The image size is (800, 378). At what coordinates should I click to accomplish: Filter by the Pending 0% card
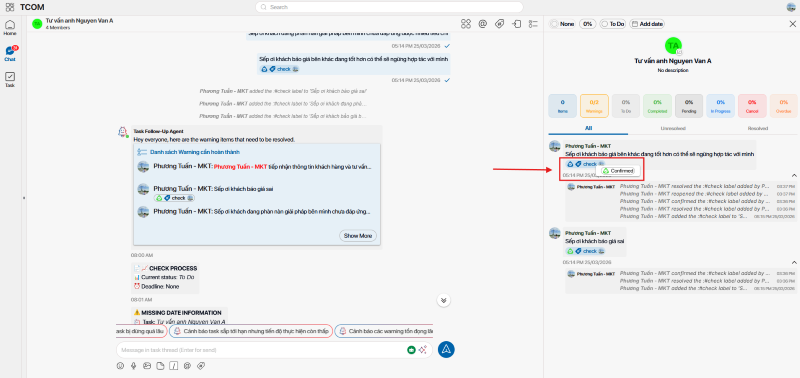689,106
